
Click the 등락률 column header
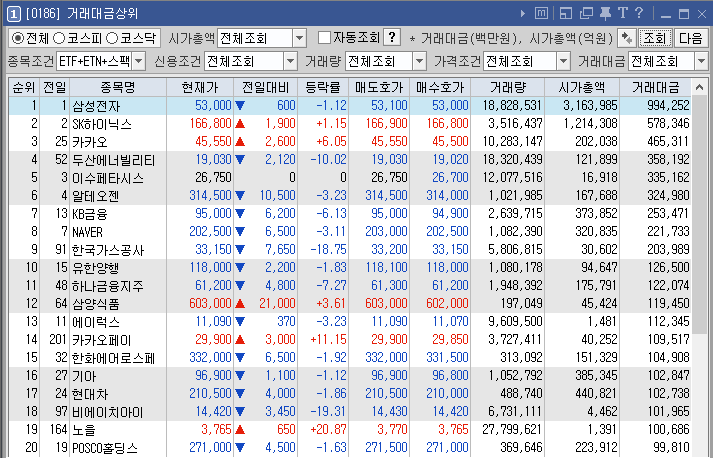(323, 87)
